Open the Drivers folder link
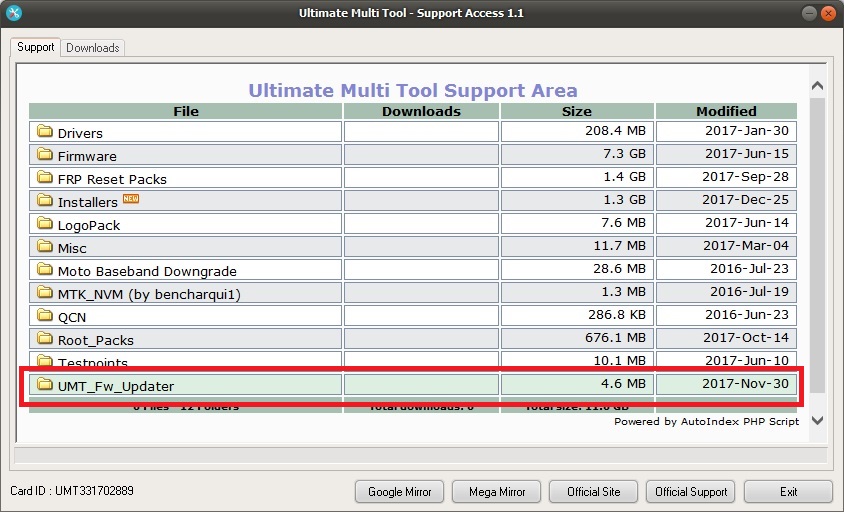Viewport: 844px width, 521px height. point(80,133)
